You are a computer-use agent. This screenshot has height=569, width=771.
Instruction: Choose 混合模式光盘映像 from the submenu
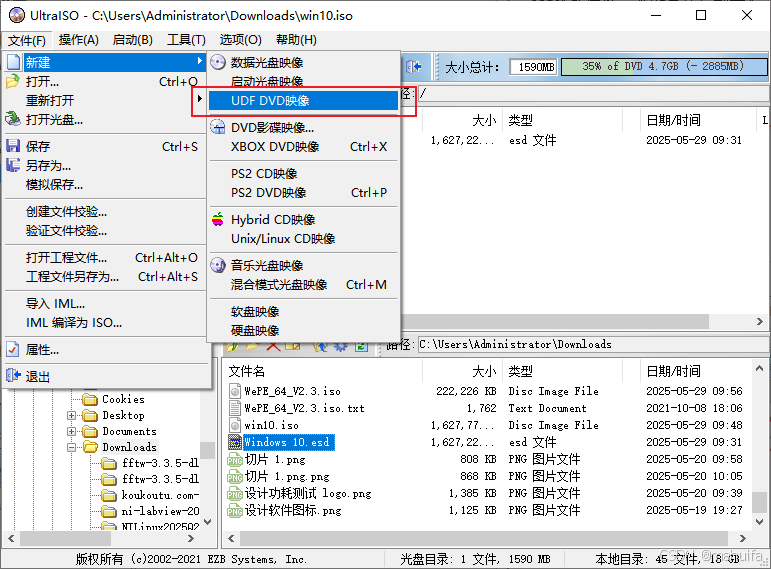coord(303,284)
